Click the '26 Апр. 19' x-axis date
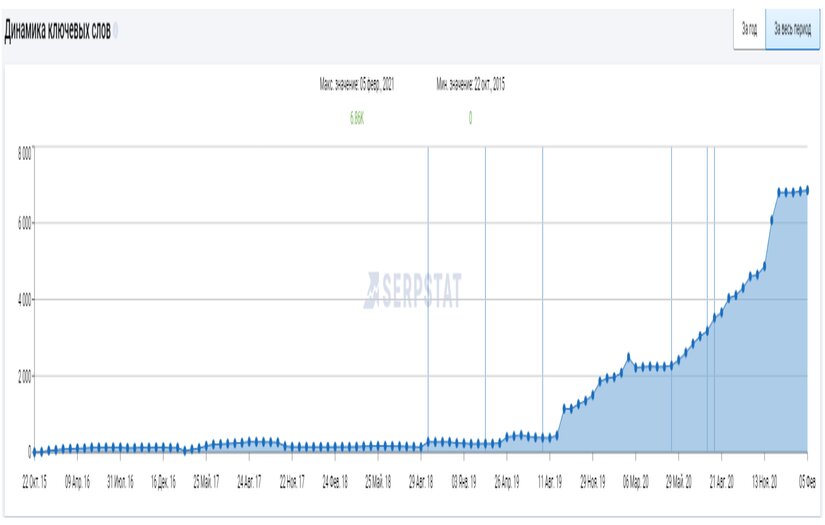Screen dimensions: 825x525 pyautogui.click(x=507, y=482)
